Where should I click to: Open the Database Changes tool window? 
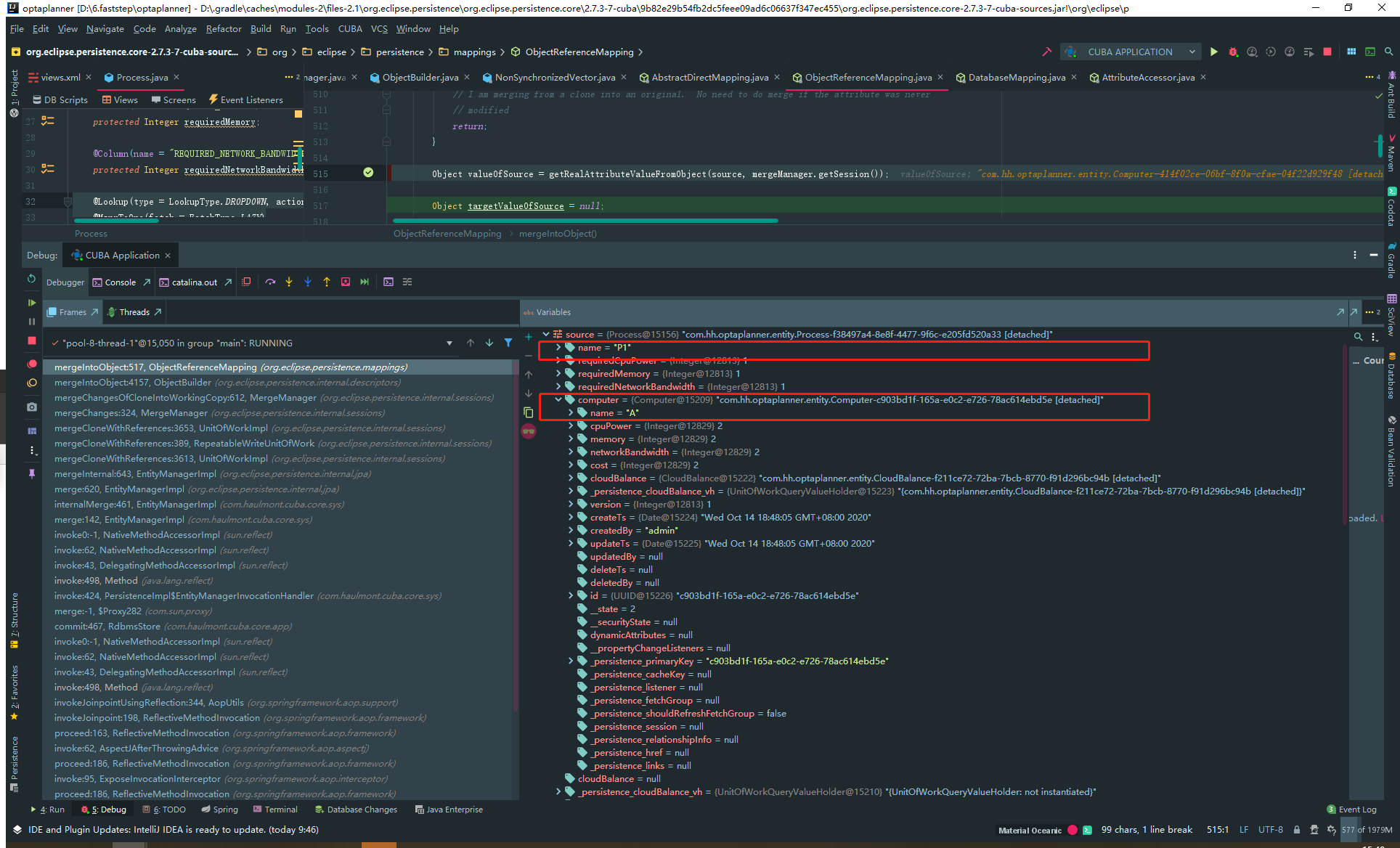pyautogui.click(x=357, y=810)
